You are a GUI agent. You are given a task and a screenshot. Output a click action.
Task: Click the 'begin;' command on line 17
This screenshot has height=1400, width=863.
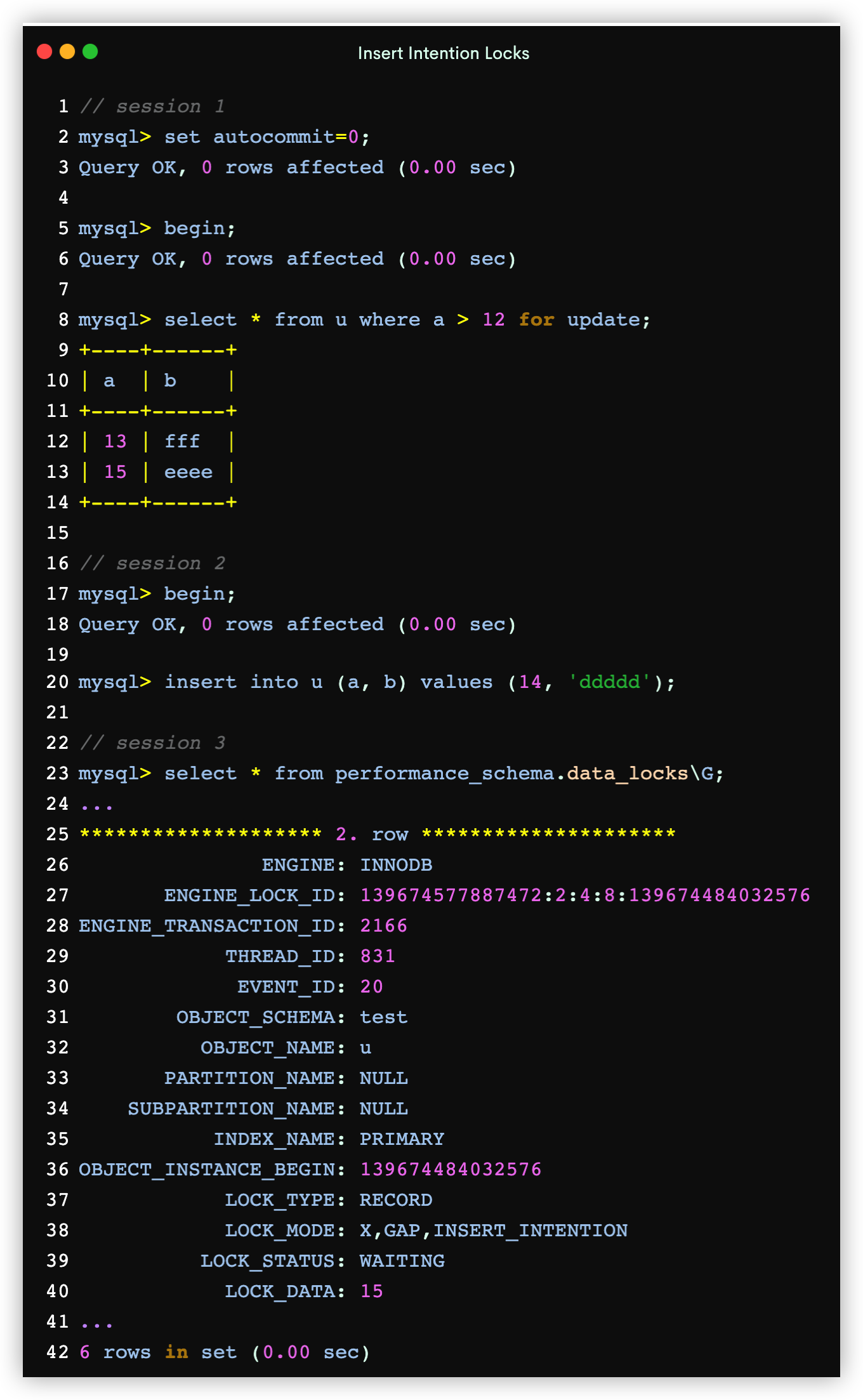pyautogui.click(x=200, y=593)
